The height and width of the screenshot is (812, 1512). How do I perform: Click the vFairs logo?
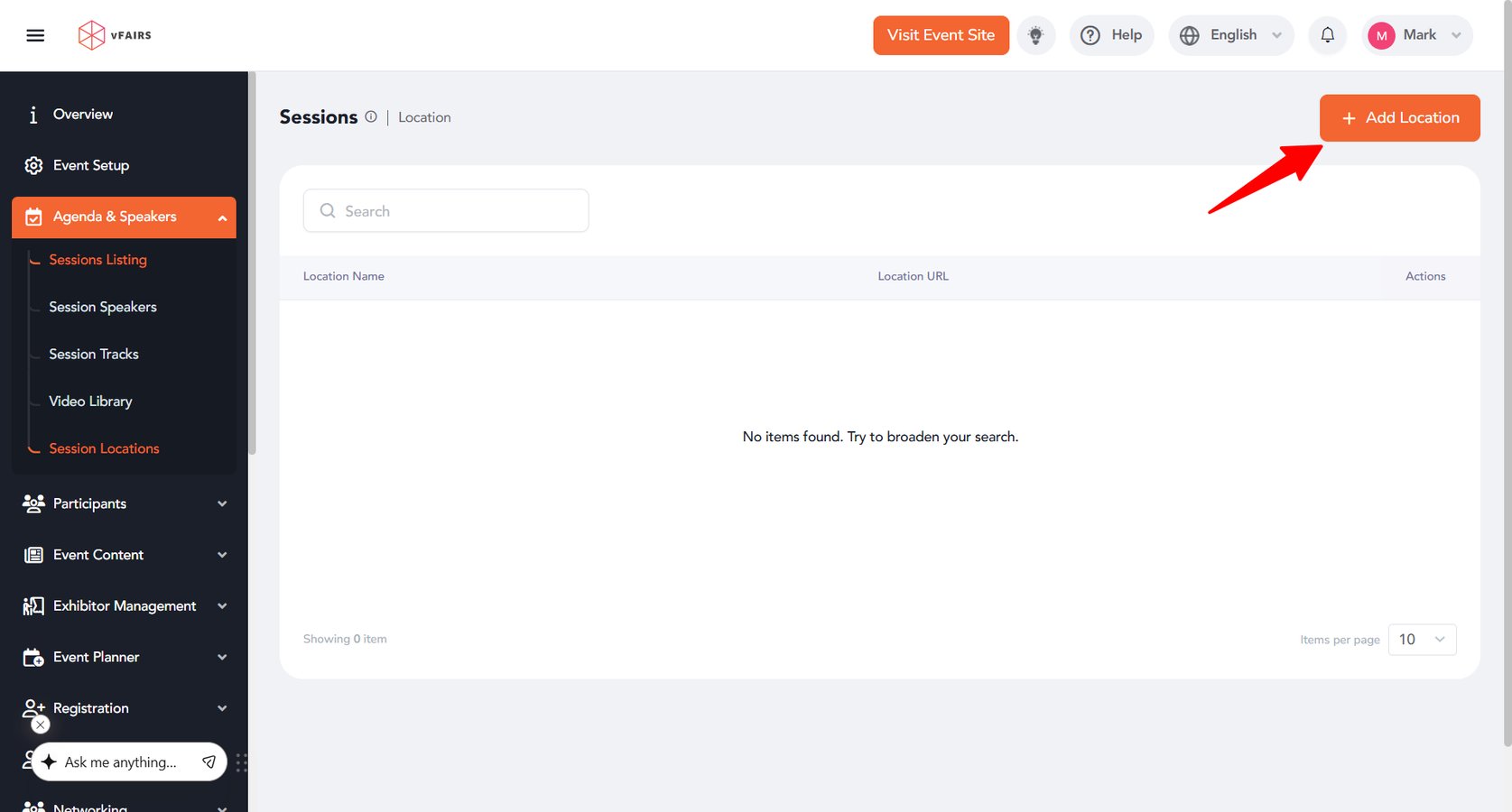115,35
